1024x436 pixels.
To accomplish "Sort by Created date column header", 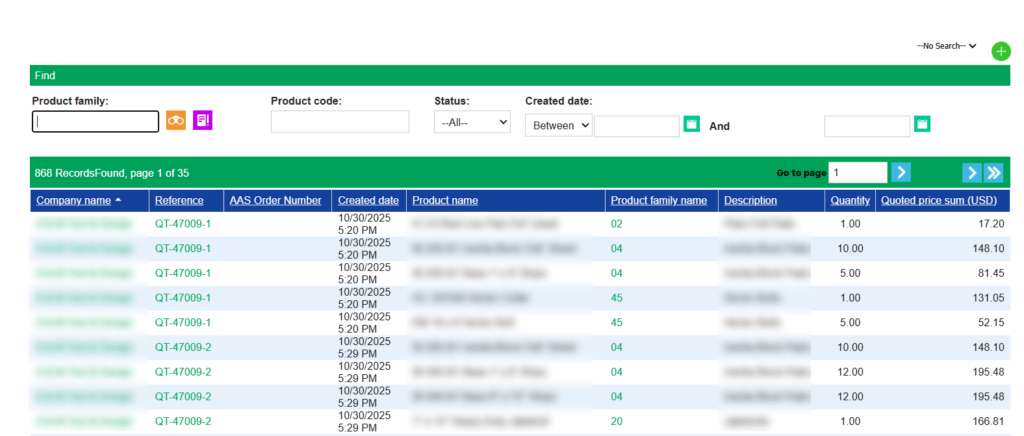I will pos(368,200).
